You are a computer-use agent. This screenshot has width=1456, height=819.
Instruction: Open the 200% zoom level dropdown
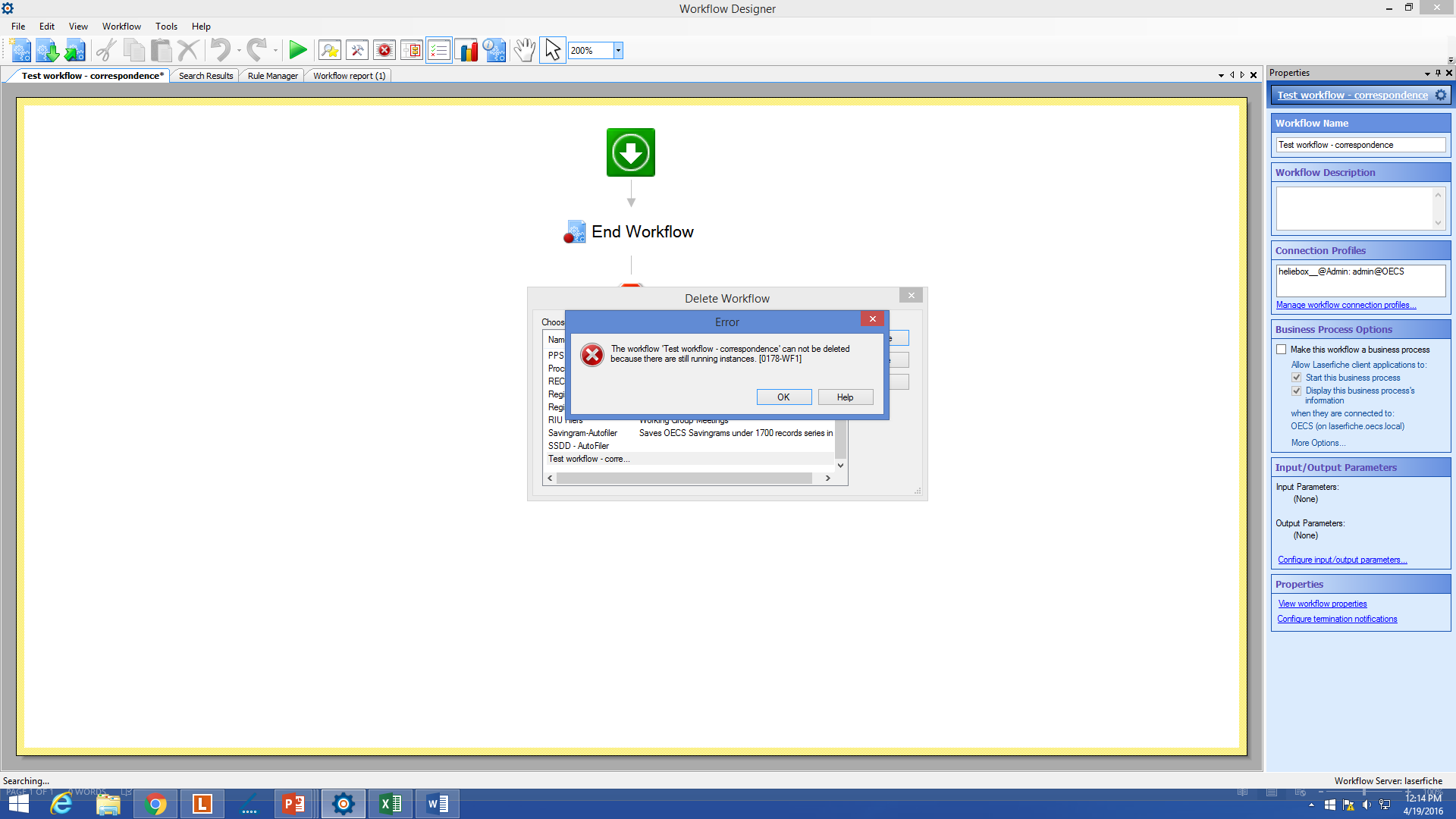pyautogui.click(x=619, y=51)
